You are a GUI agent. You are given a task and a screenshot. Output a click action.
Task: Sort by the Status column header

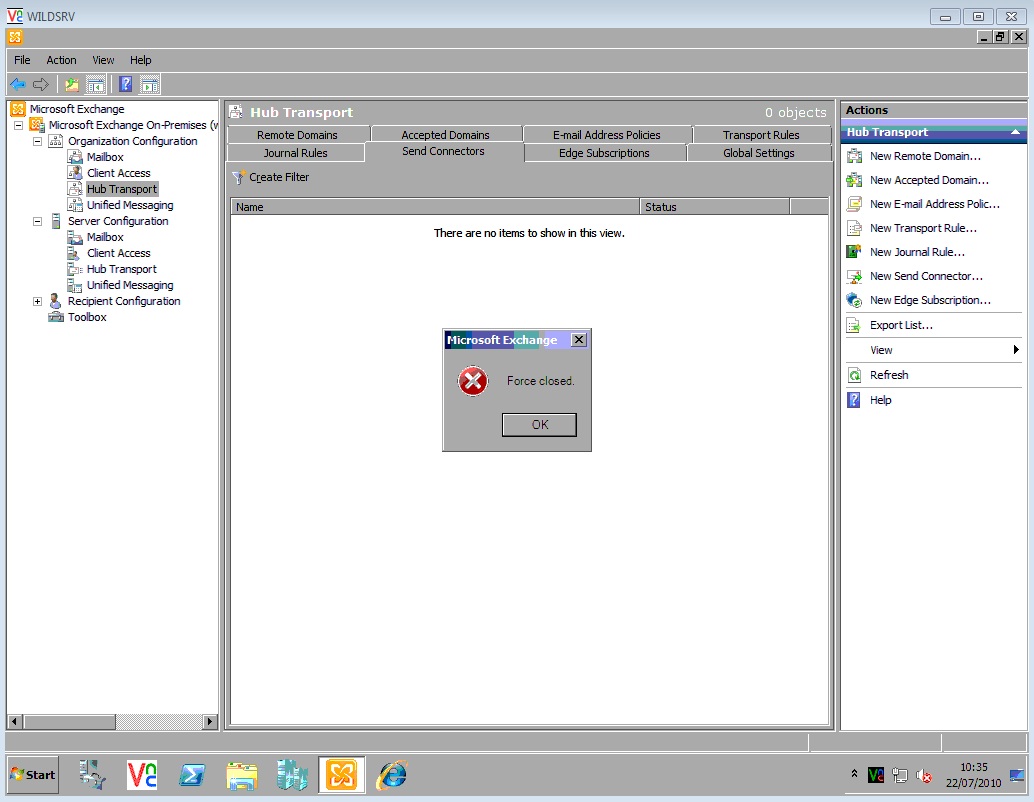[715, 207]
